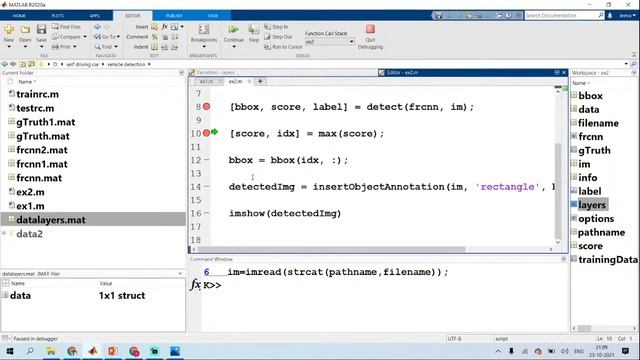Select the options workspace variable
The image size is (640, 360).
click(x=596, y=218)
